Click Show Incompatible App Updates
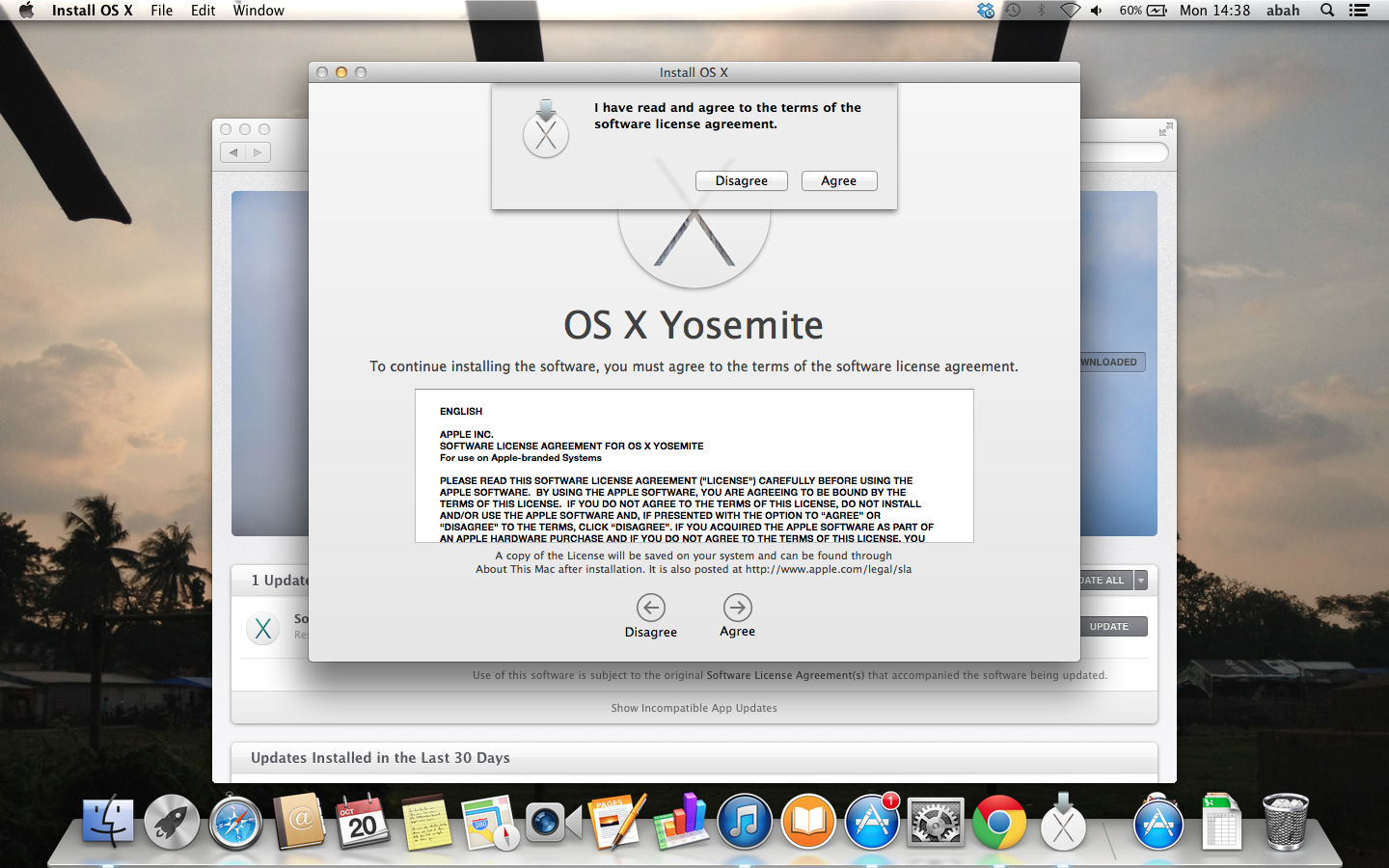 pyautogui.click(x=694, y=708)
